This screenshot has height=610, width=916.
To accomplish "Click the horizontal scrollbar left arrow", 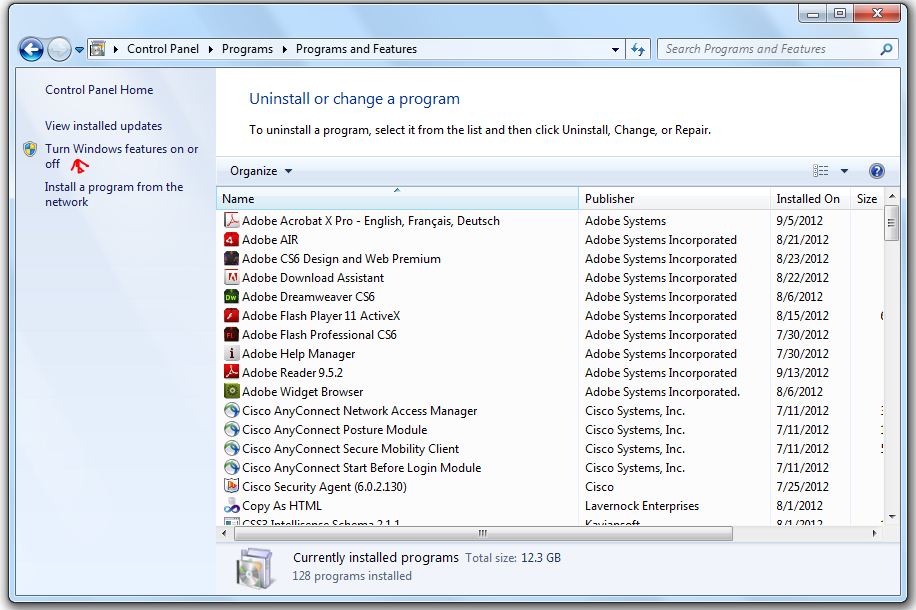I will (x=224, y=533).
